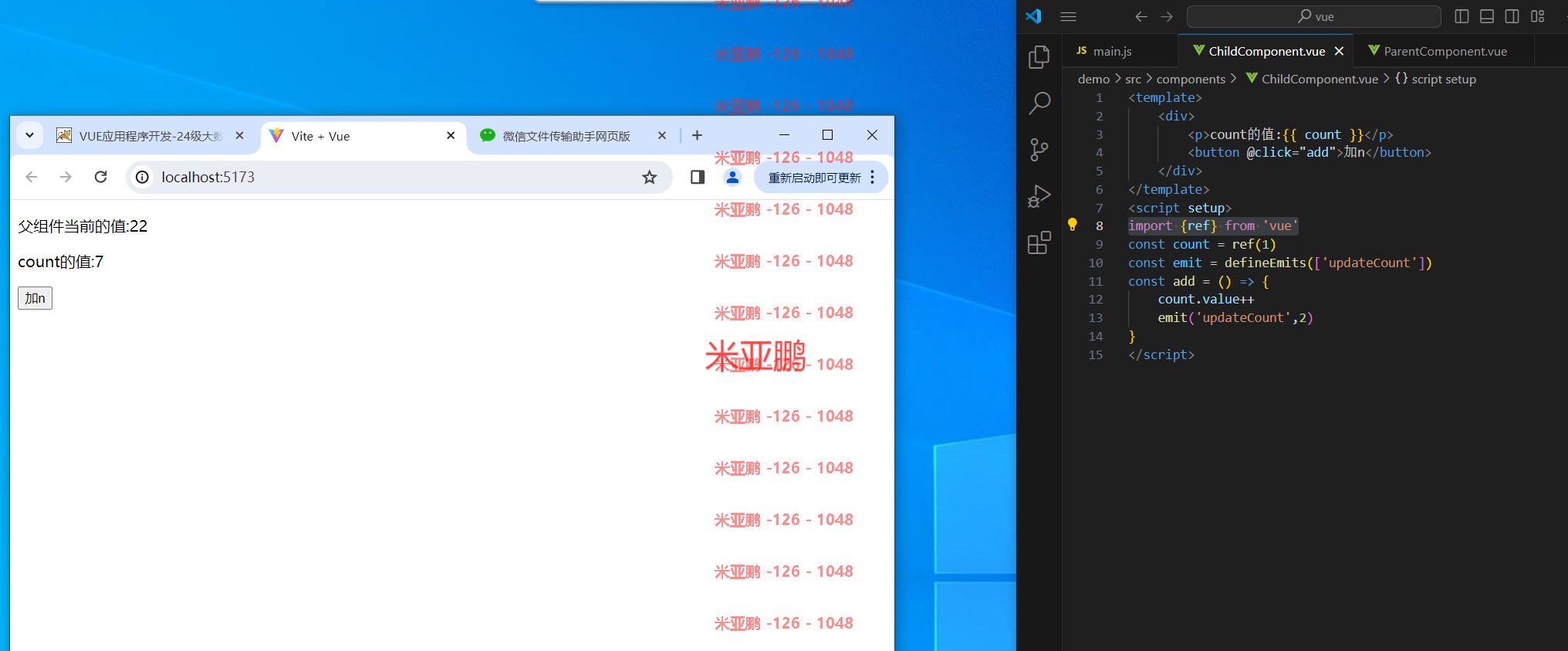Image resolution: width=1568 pixels, height=651 pixels.
Task: Open customize layout icon in VS Code
Action: 1538,16
